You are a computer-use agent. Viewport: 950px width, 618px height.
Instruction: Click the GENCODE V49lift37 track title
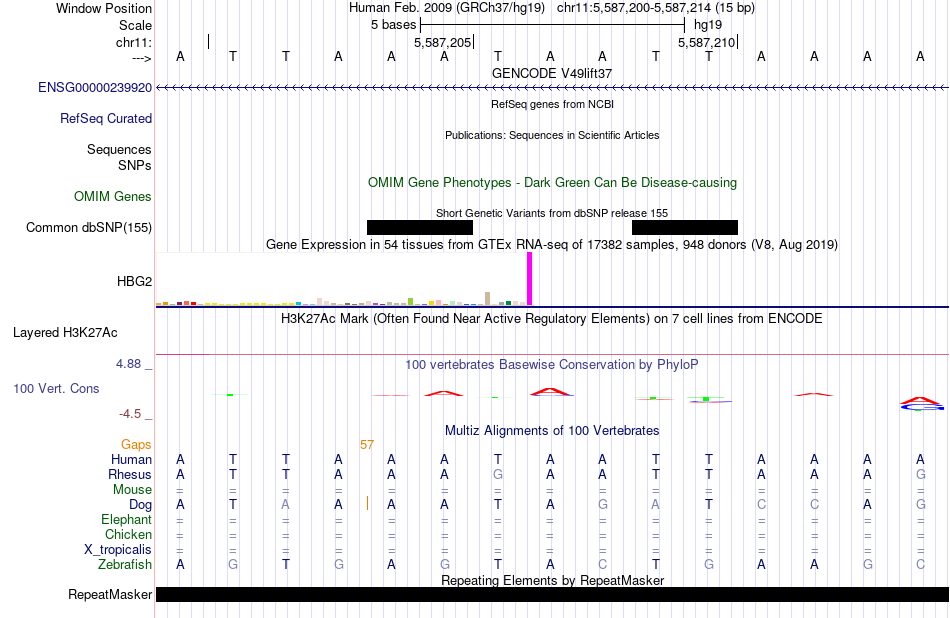pyautogui.click(x=552, y=73)
